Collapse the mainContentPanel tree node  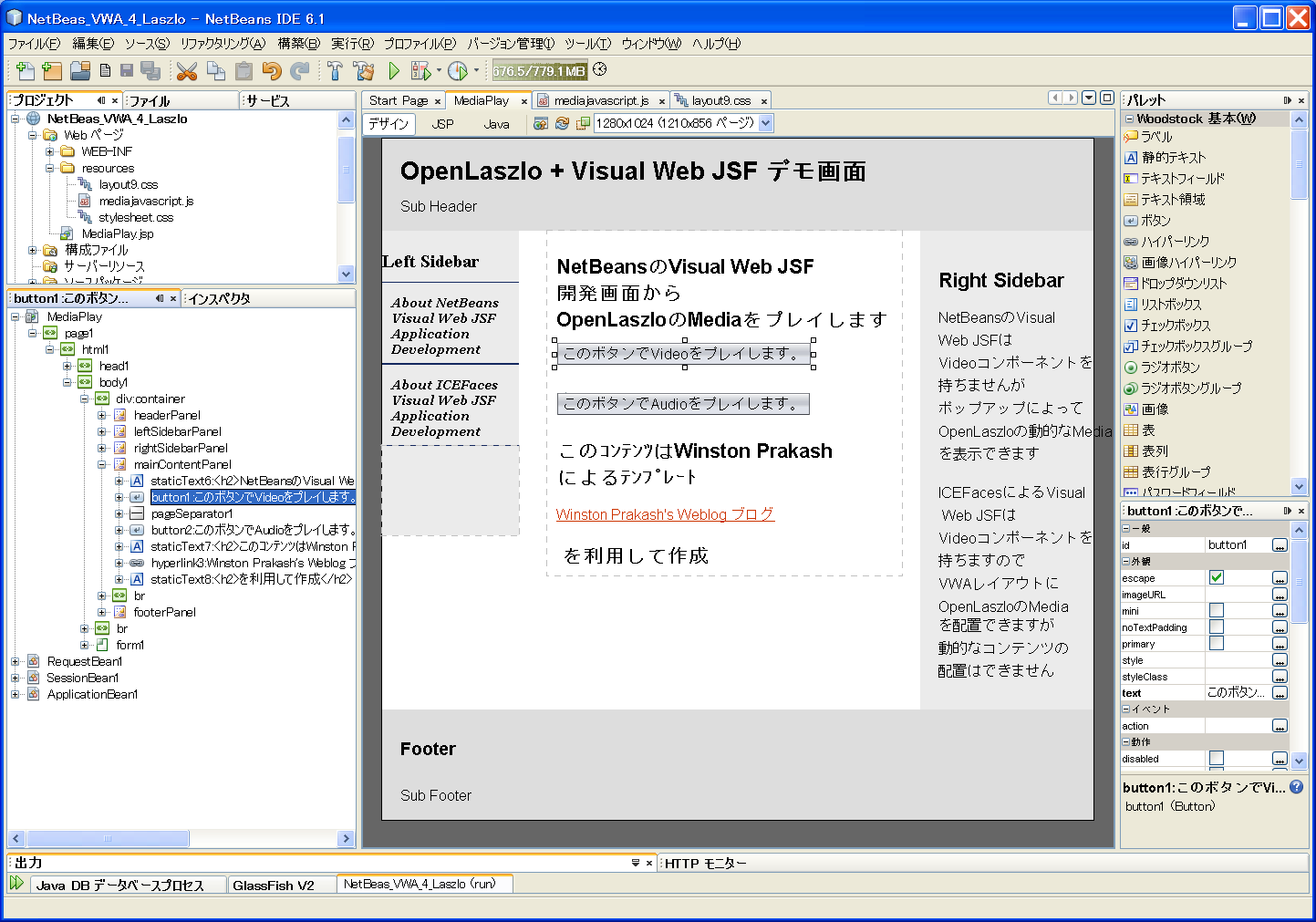click(x=102, y=464)
